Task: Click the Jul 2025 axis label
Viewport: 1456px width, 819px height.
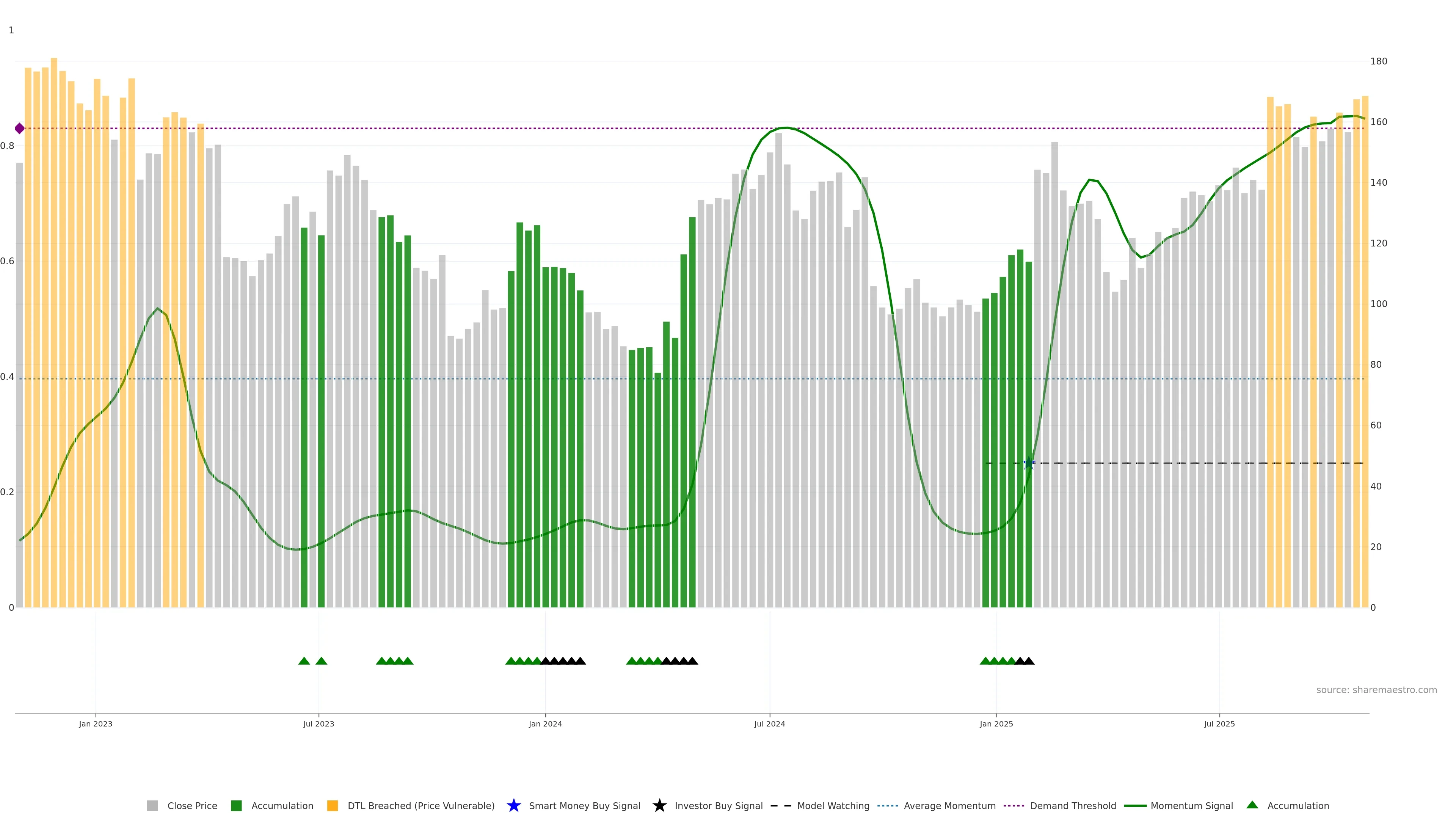Action: (1219, 723)
